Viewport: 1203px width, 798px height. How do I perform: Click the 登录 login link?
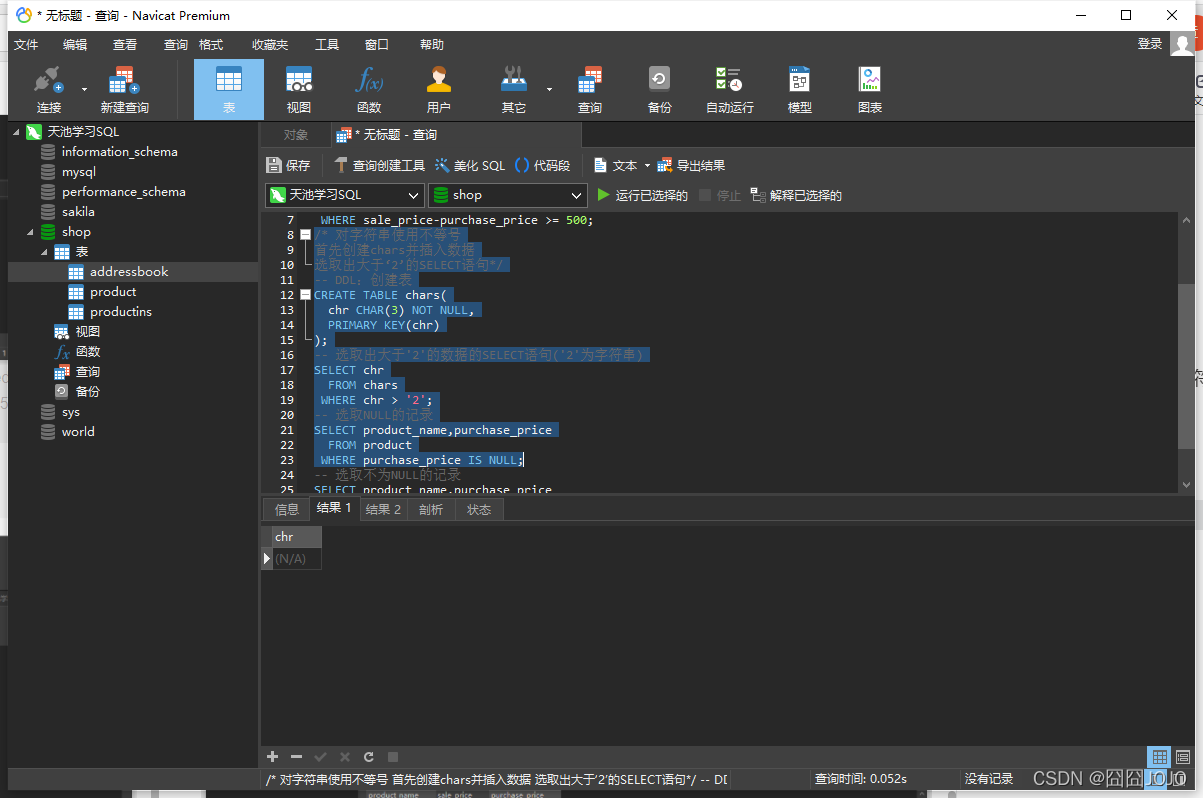click(x=1150, y=44)
